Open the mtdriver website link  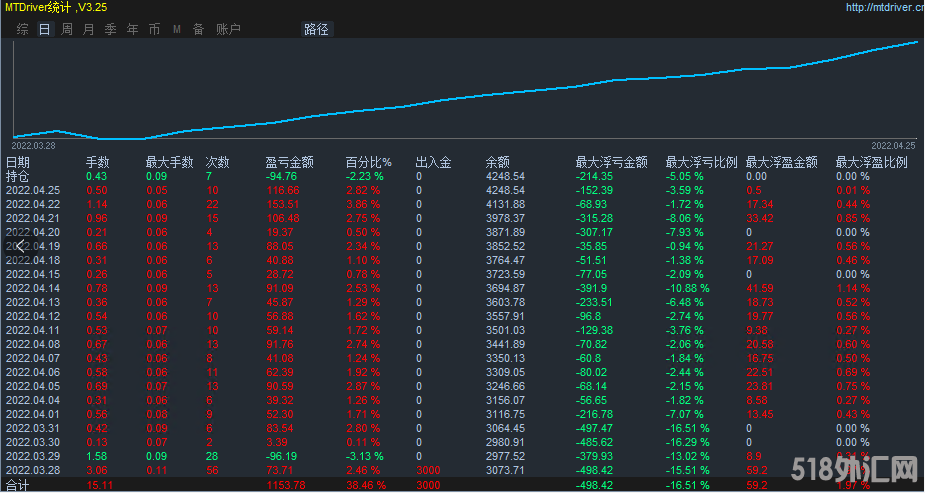885,8
